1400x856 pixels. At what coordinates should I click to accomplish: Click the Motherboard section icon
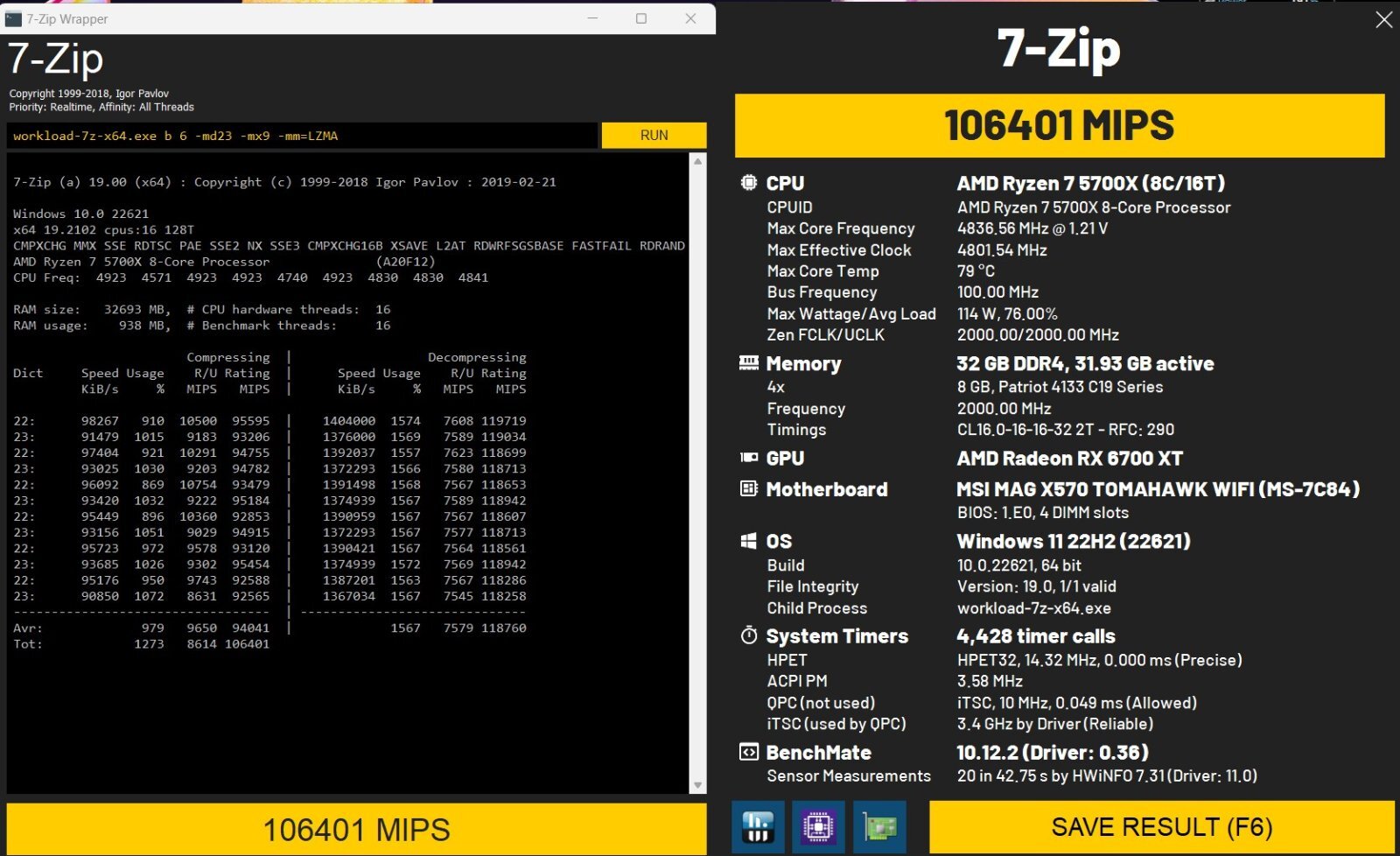(x=749, y=488)
